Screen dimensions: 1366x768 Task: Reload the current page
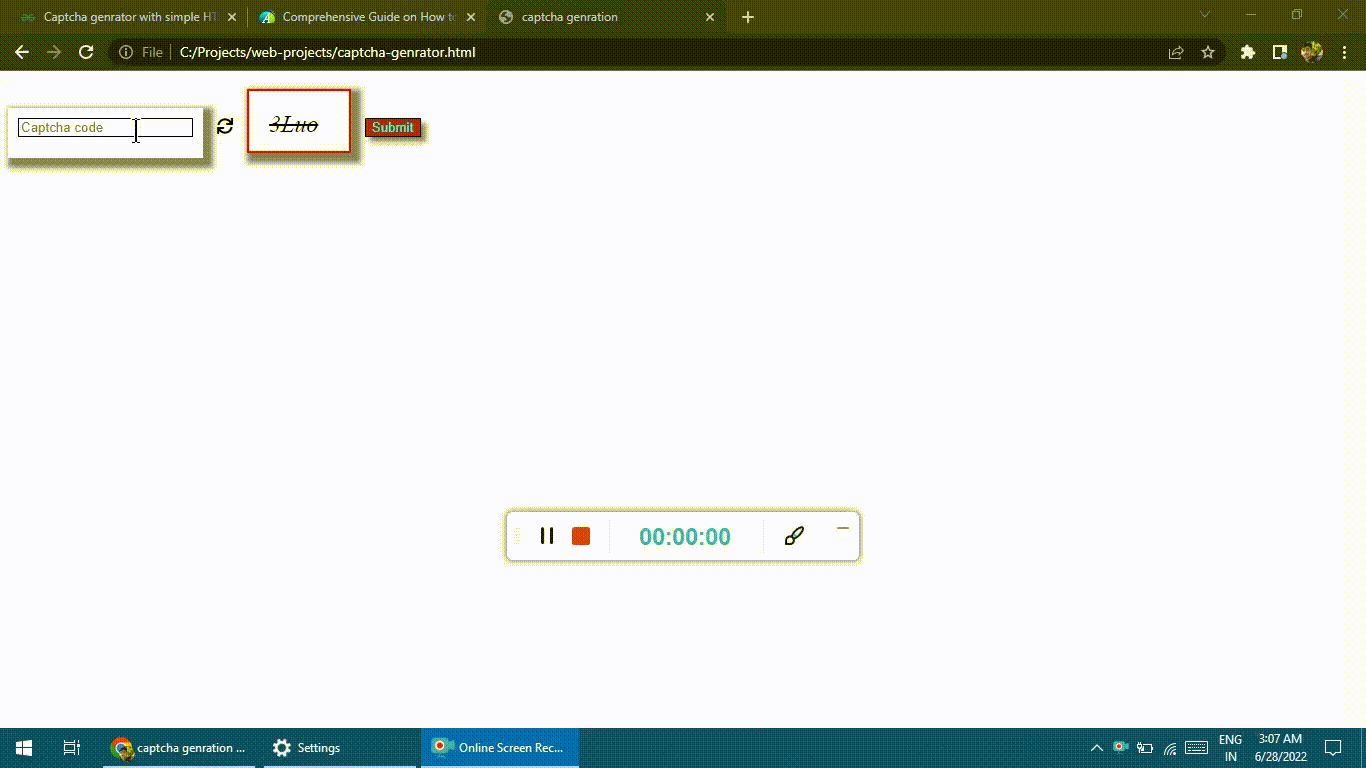pyautogui.click(x=86, y=52)
